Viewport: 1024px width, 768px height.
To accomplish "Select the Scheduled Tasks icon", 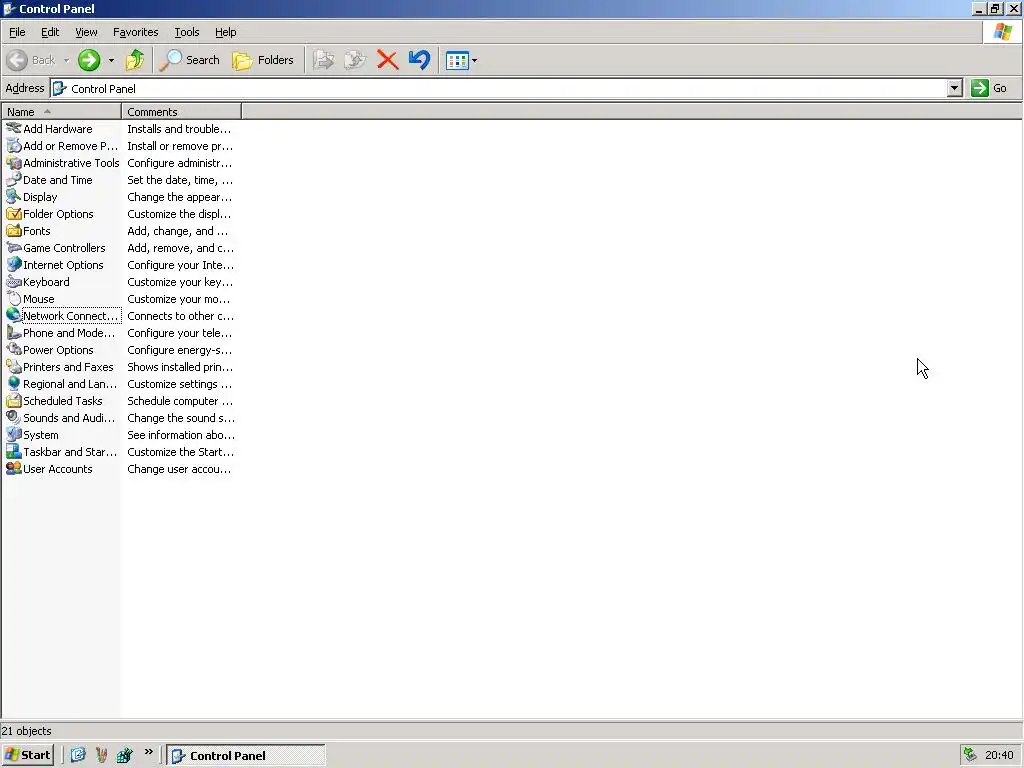I will (14, 400).
